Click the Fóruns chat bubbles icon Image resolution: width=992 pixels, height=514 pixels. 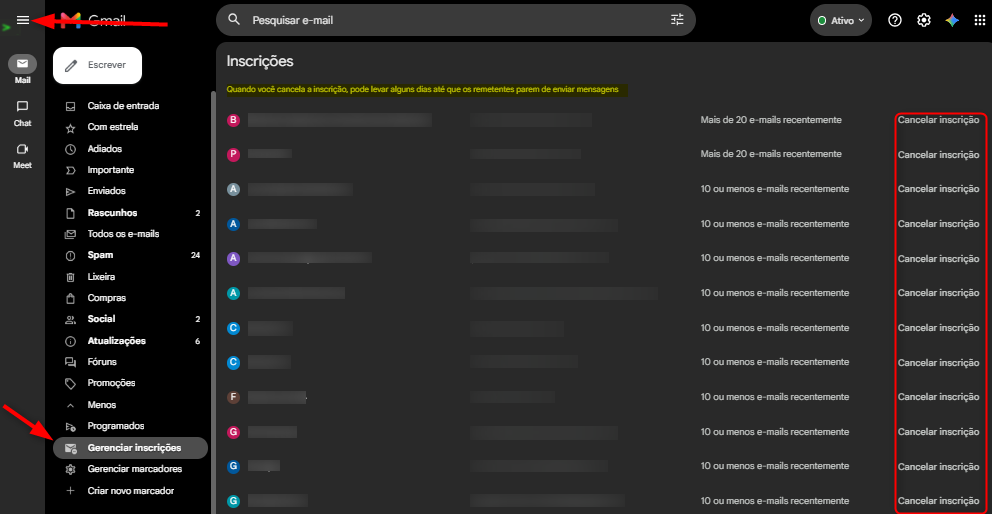click(70, 362)
